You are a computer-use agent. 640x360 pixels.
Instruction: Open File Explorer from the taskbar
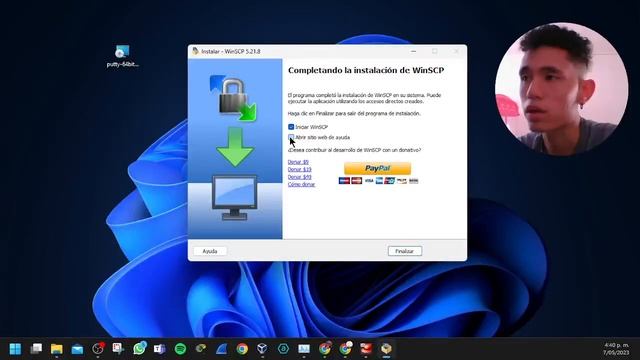tap(57, 349)
